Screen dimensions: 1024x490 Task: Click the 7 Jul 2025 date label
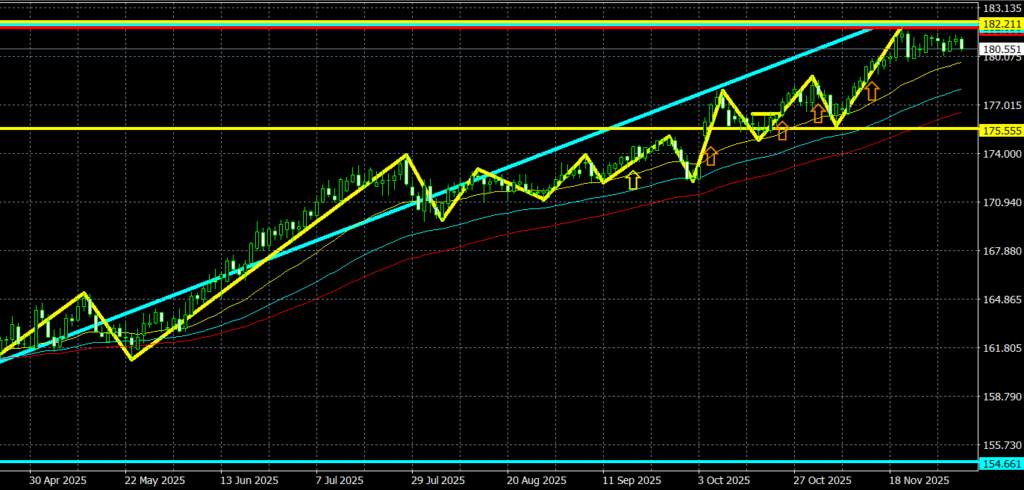click(x=338, y=479)
